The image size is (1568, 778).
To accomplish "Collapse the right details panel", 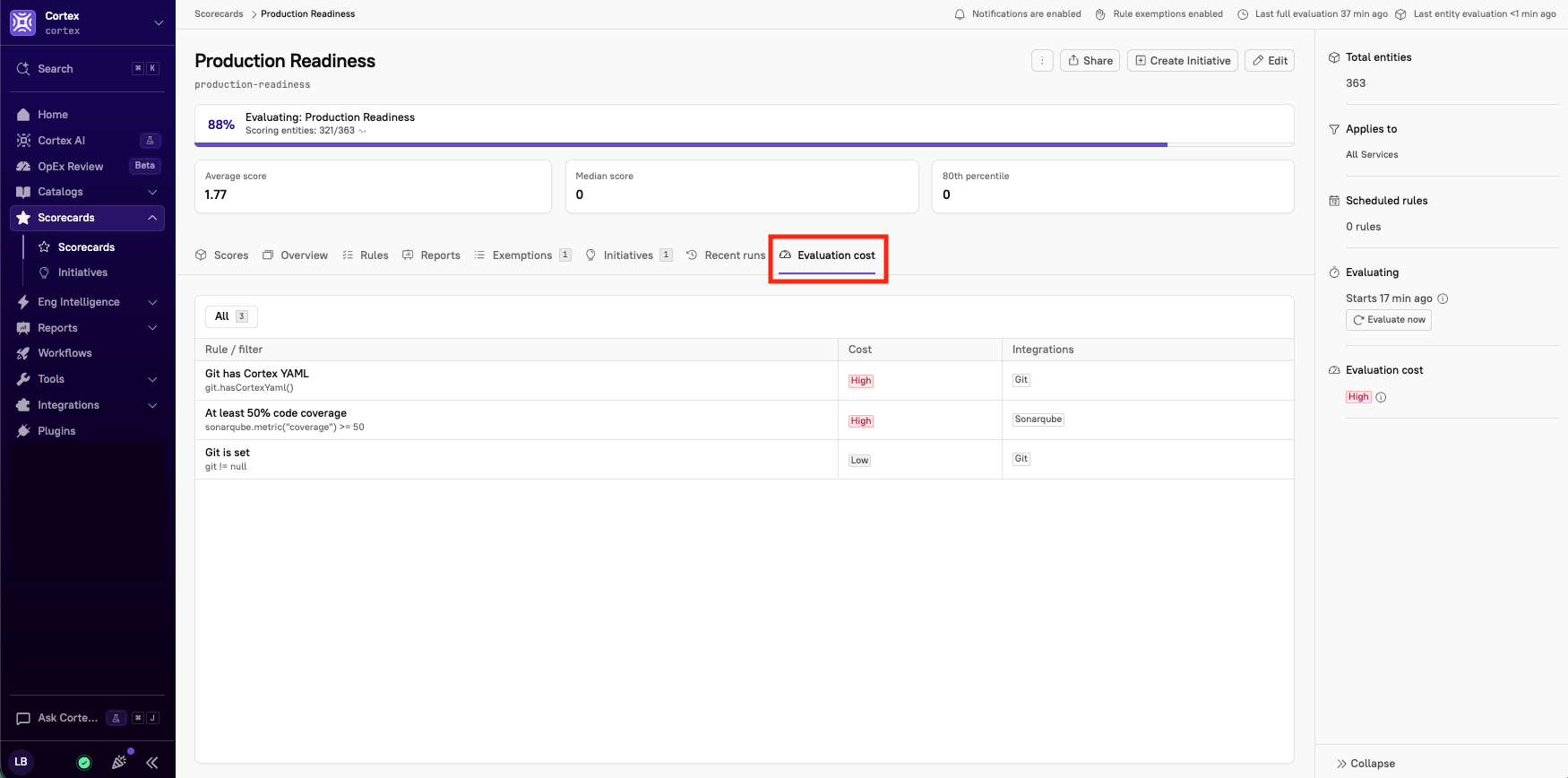I will (x=1366, y=764).
